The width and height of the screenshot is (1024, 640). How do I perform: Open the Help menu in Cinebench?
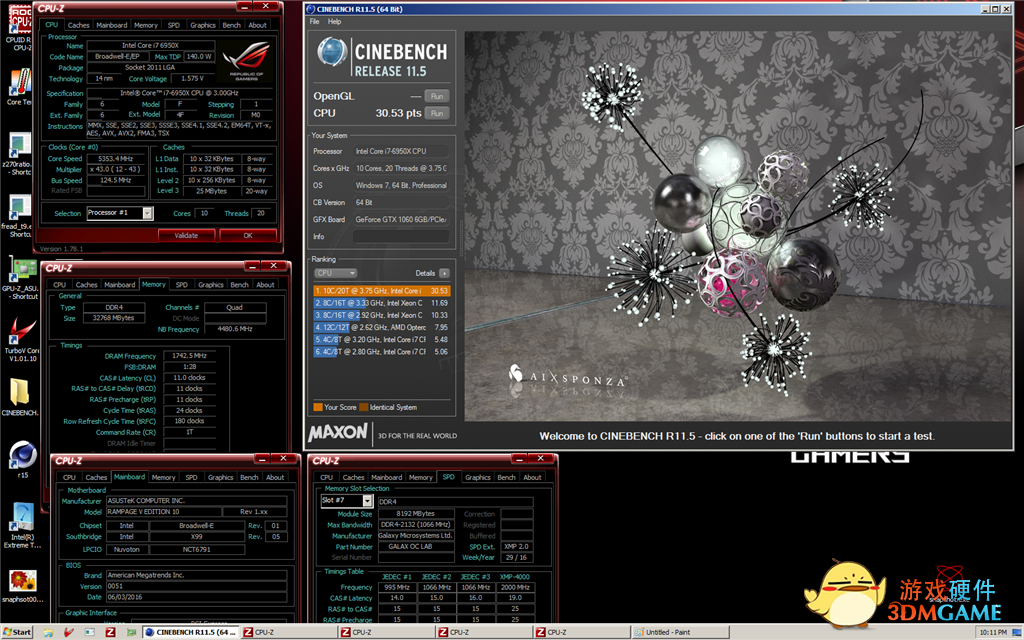(334, 22)
